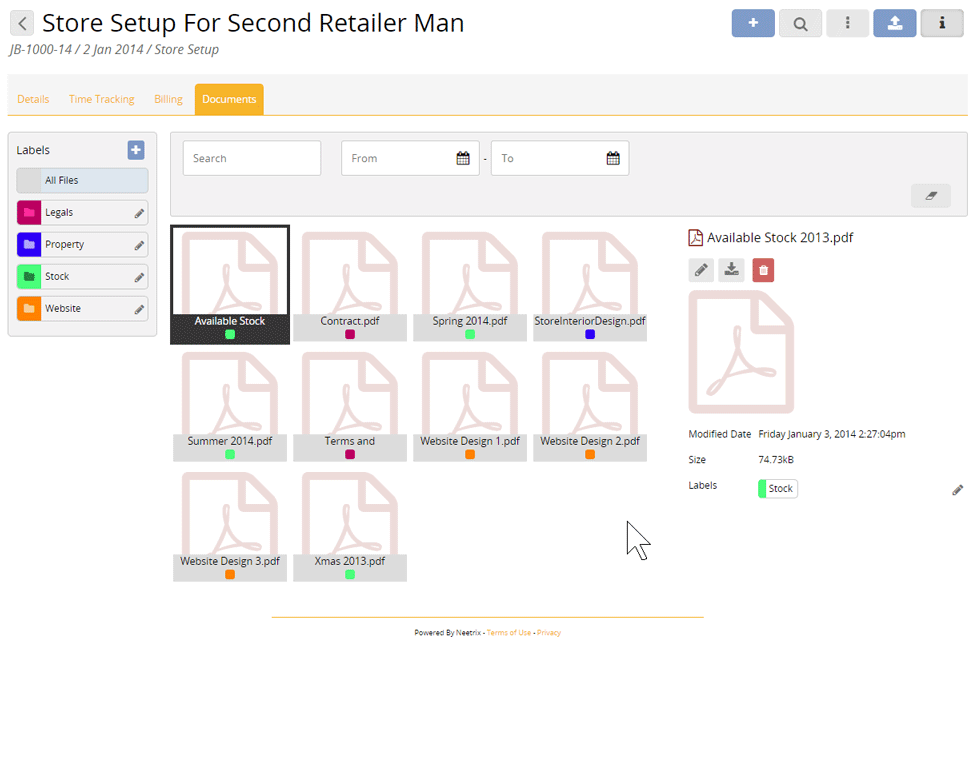This screenshot has width=973, height=783.
Task: Select the Summer 2014.pdf thumbnail
Action: 230,405
